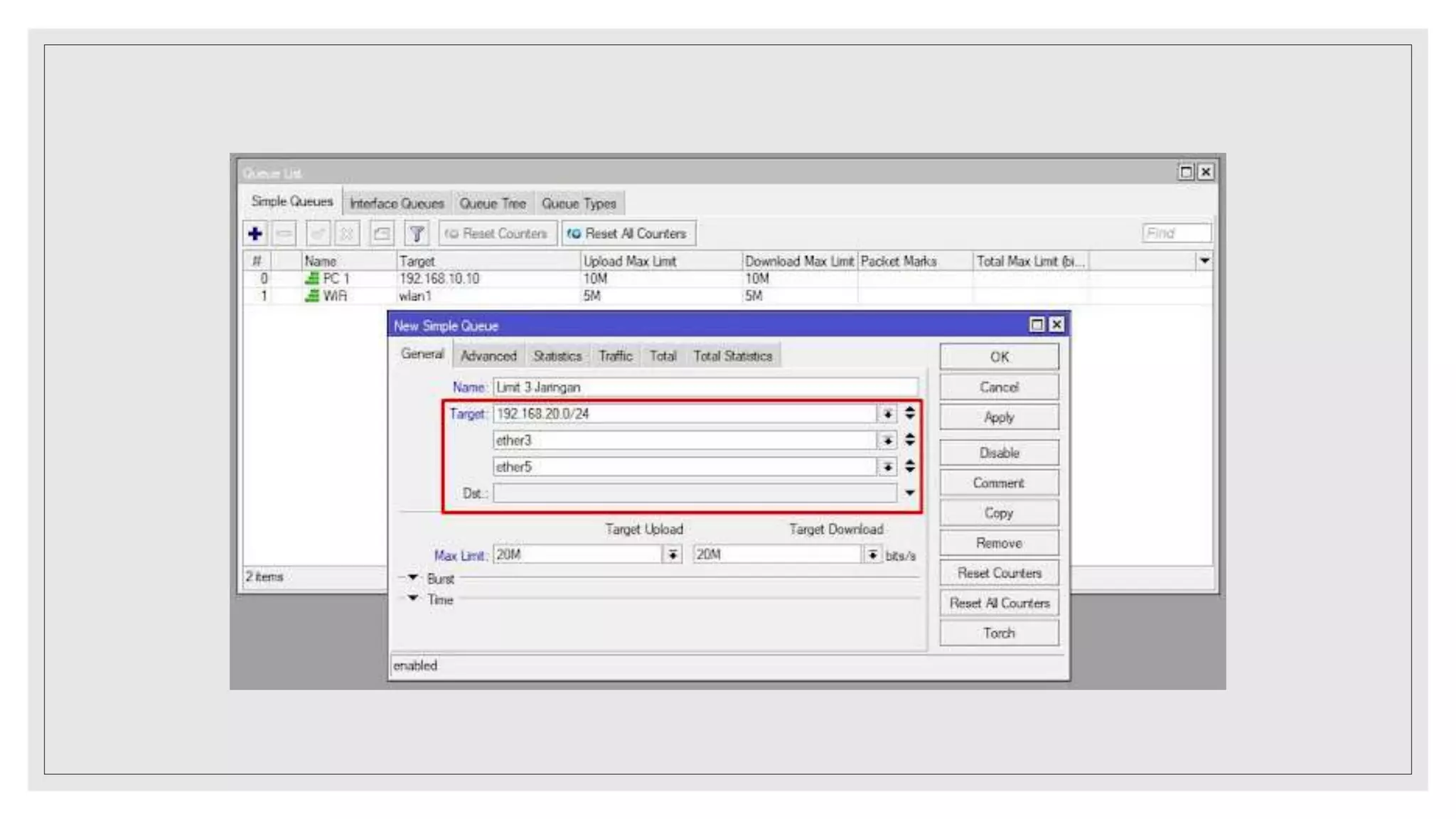Screen dimensions: 1456x819
Task: Click the comment toolbar icon
Action: [x=382, y=233]
